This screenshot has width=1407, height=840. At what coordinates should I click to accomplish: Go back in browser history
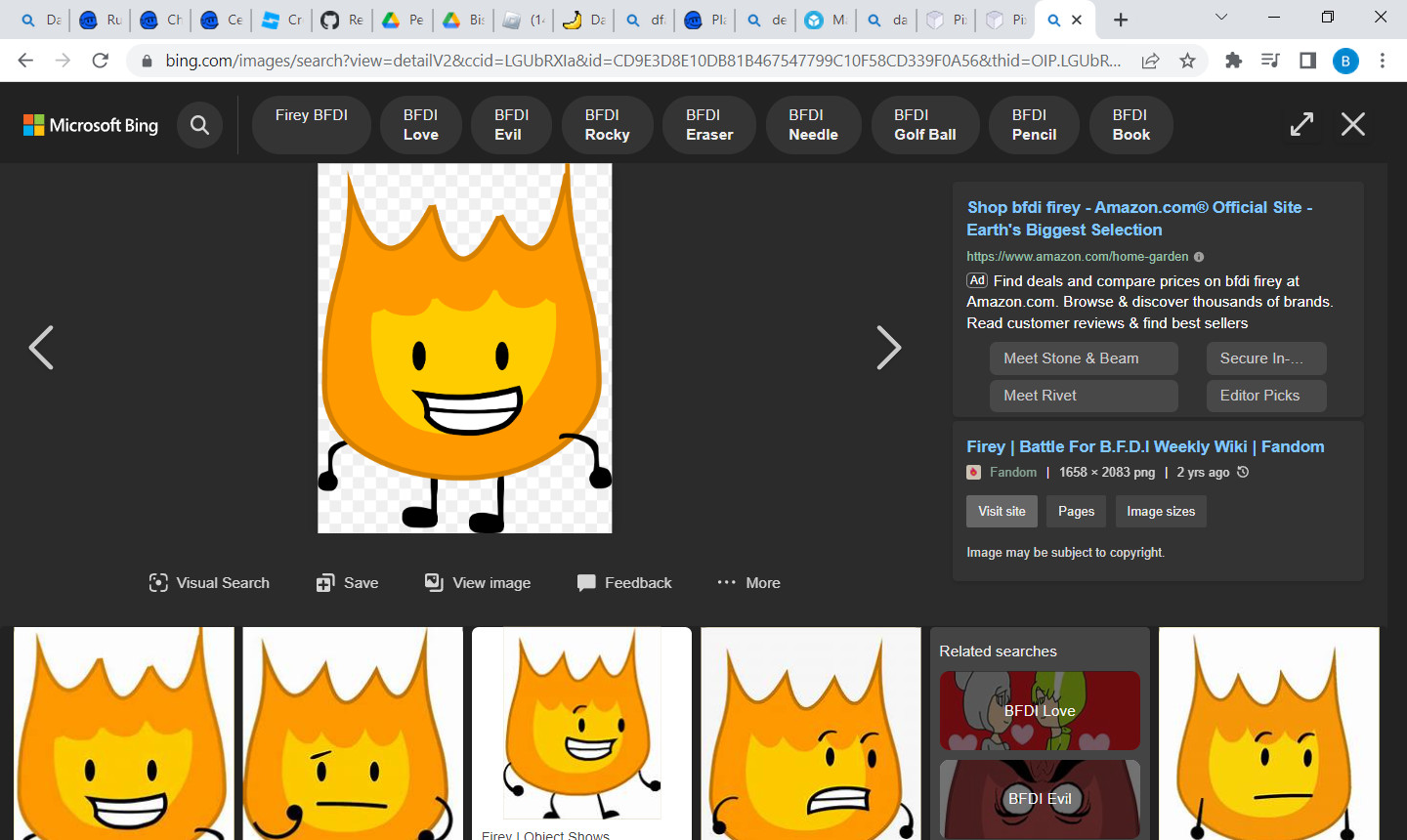[x=25, y=61]
